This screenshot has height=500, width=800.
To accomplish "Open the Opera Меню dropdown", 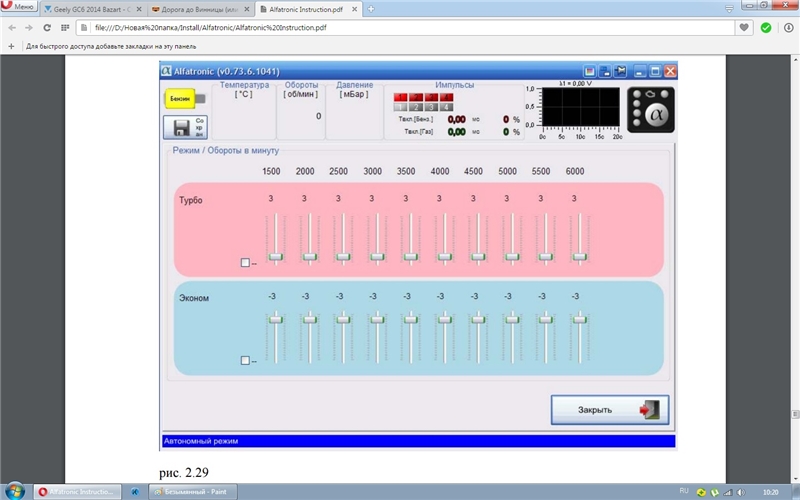I will [20, 8].
